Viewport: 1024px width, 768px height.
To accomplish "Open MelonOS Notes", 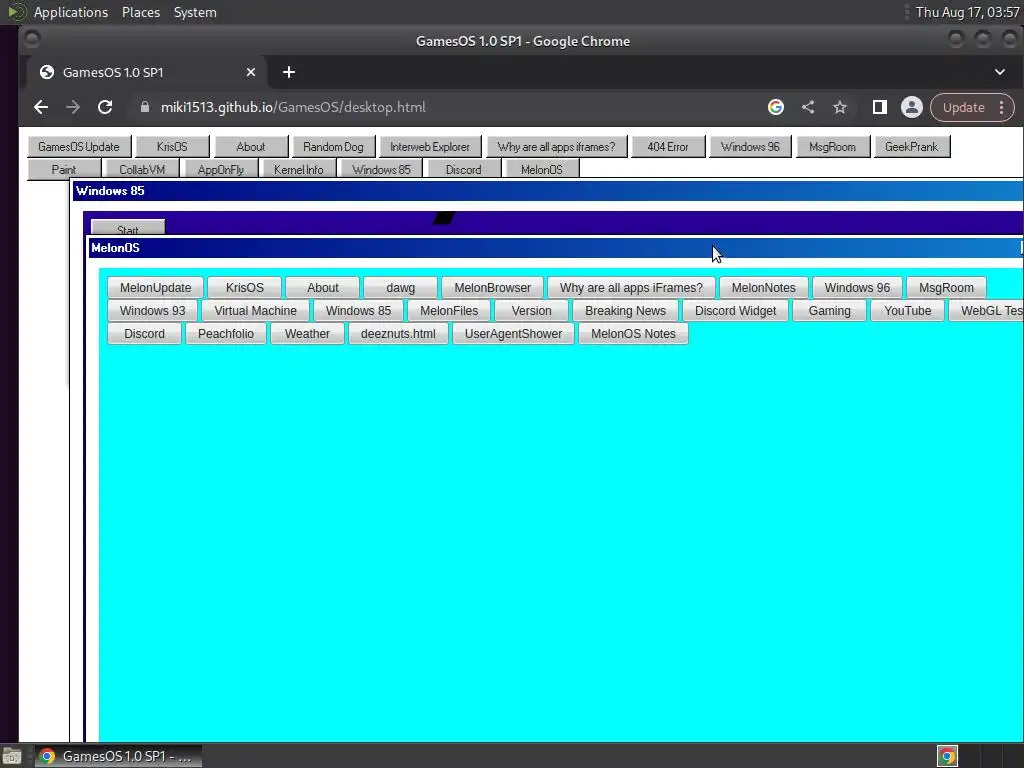I will click(633, 333).
